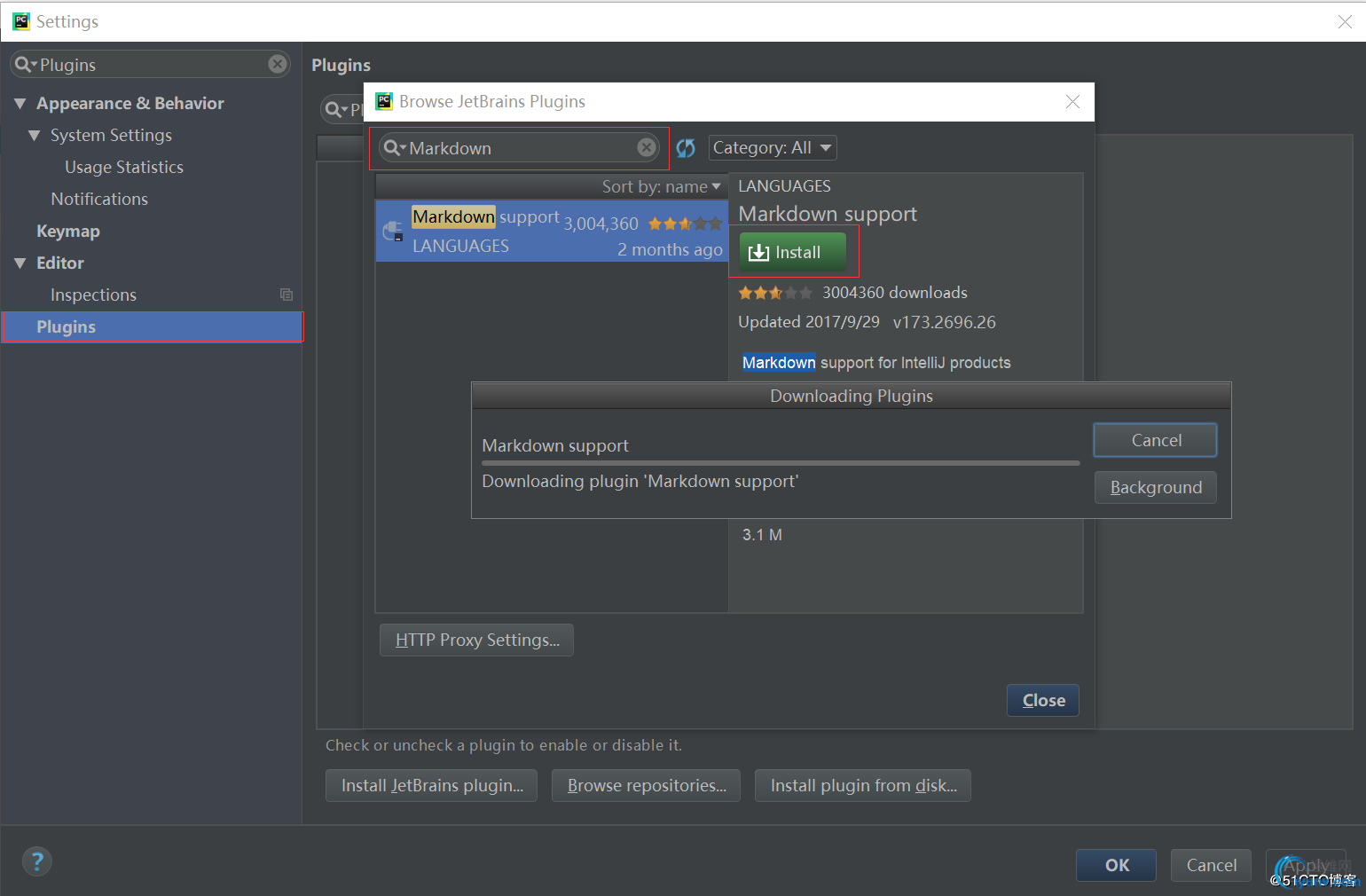Focus the Settings sidebar search field

150,64
